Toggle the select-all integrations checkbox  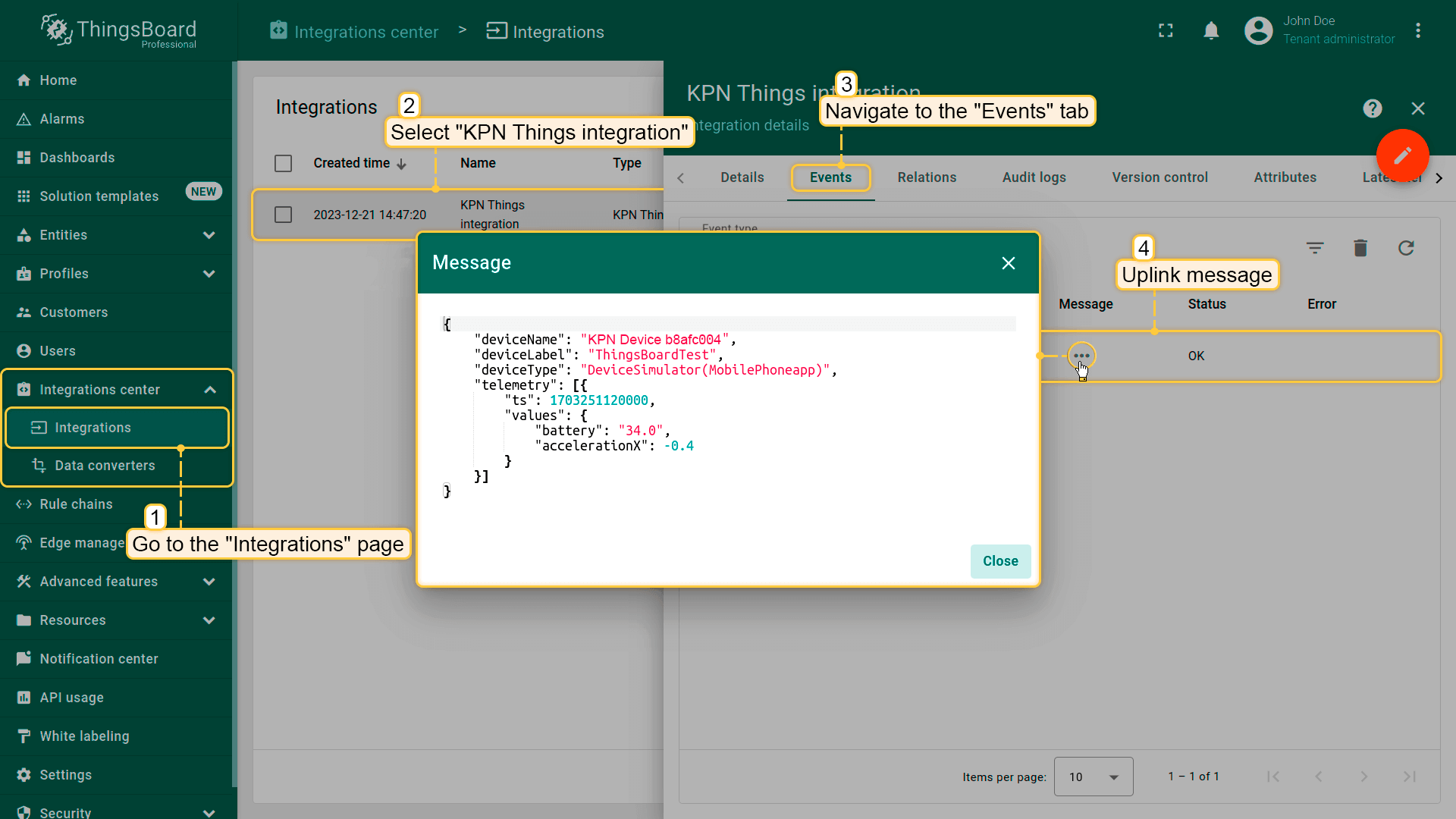(x=283, y=163)
